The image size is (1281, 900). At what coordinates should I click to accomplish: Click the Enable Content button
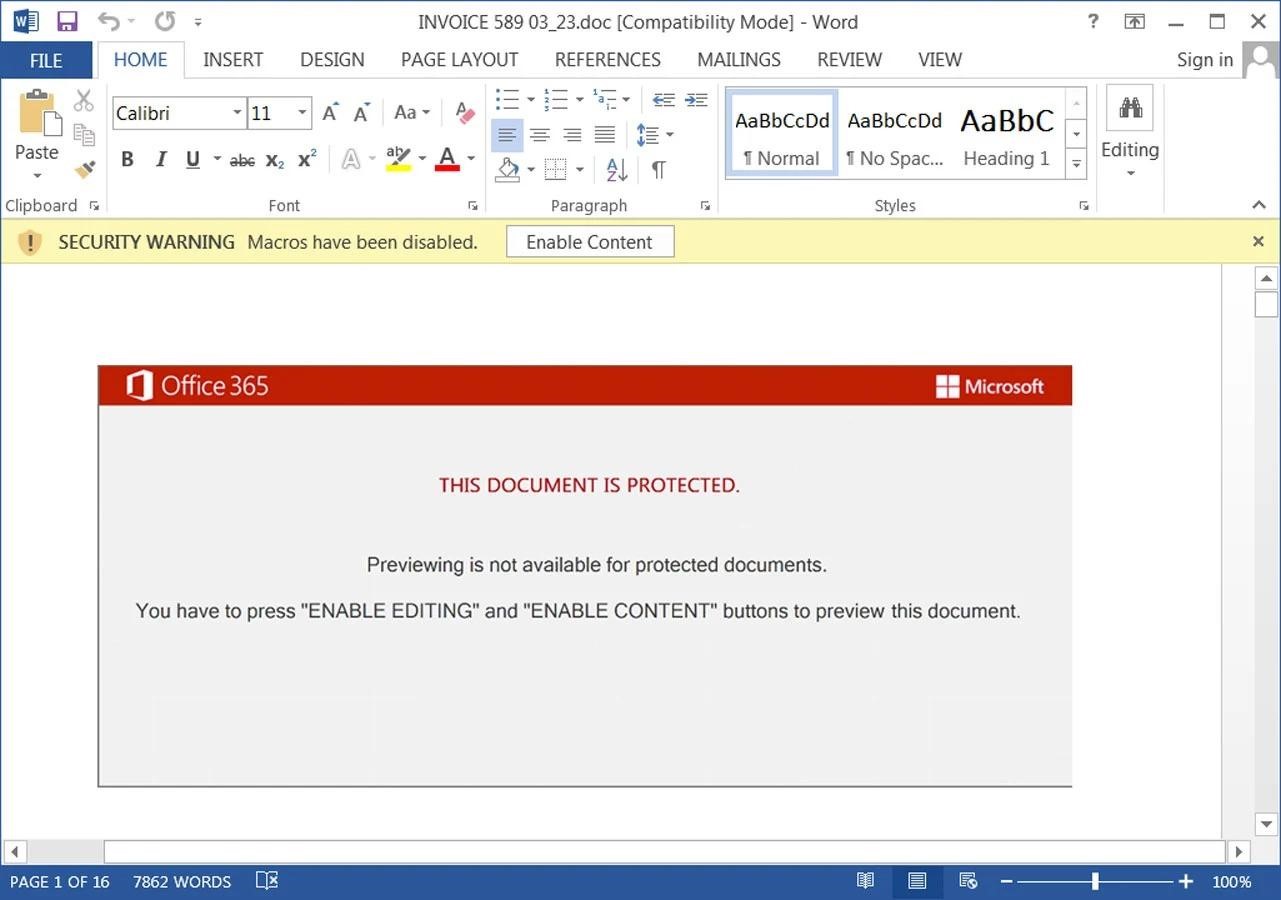[x=589, y=241]
